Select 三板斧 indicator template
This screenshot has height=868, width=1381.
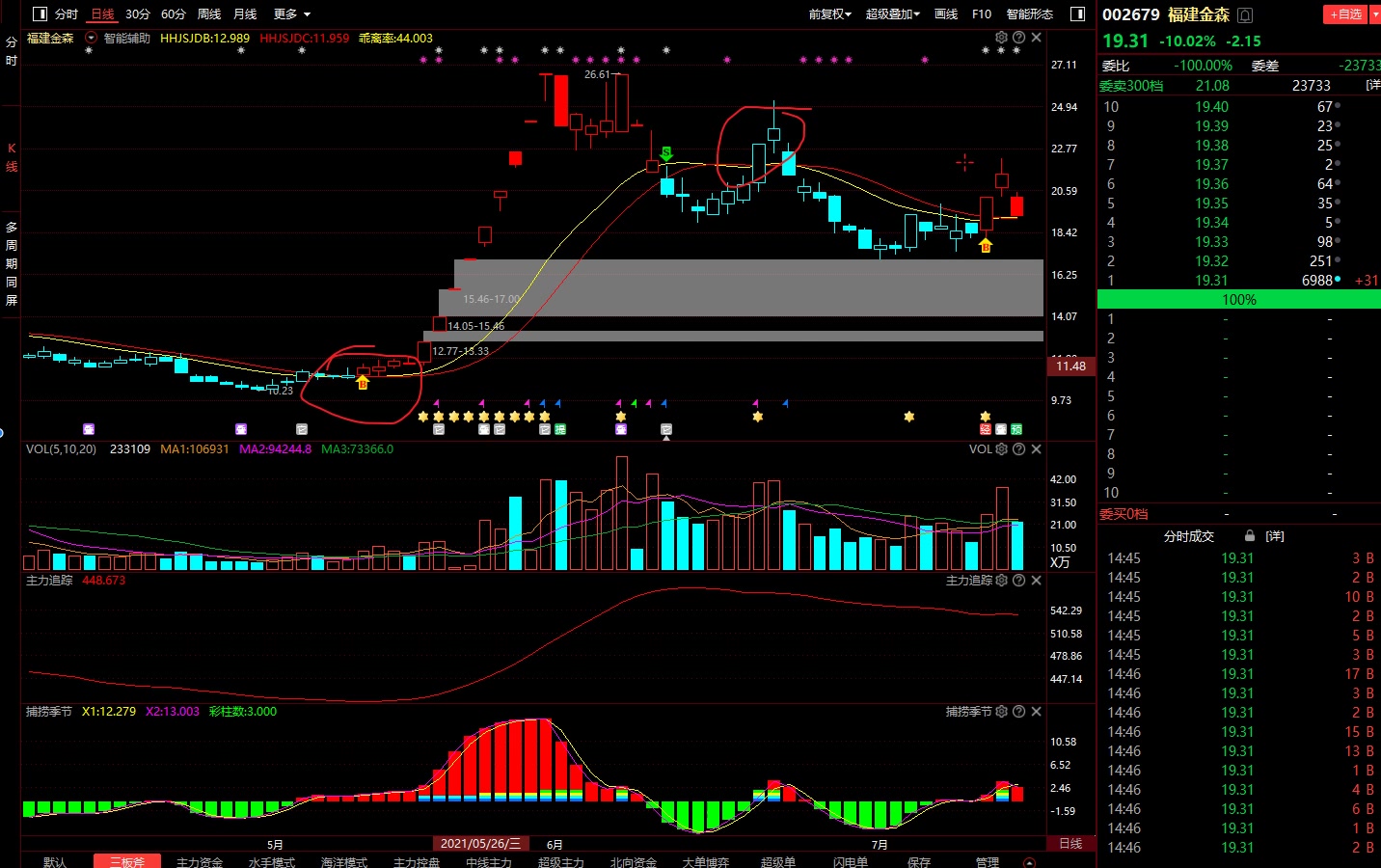(127, 862)
